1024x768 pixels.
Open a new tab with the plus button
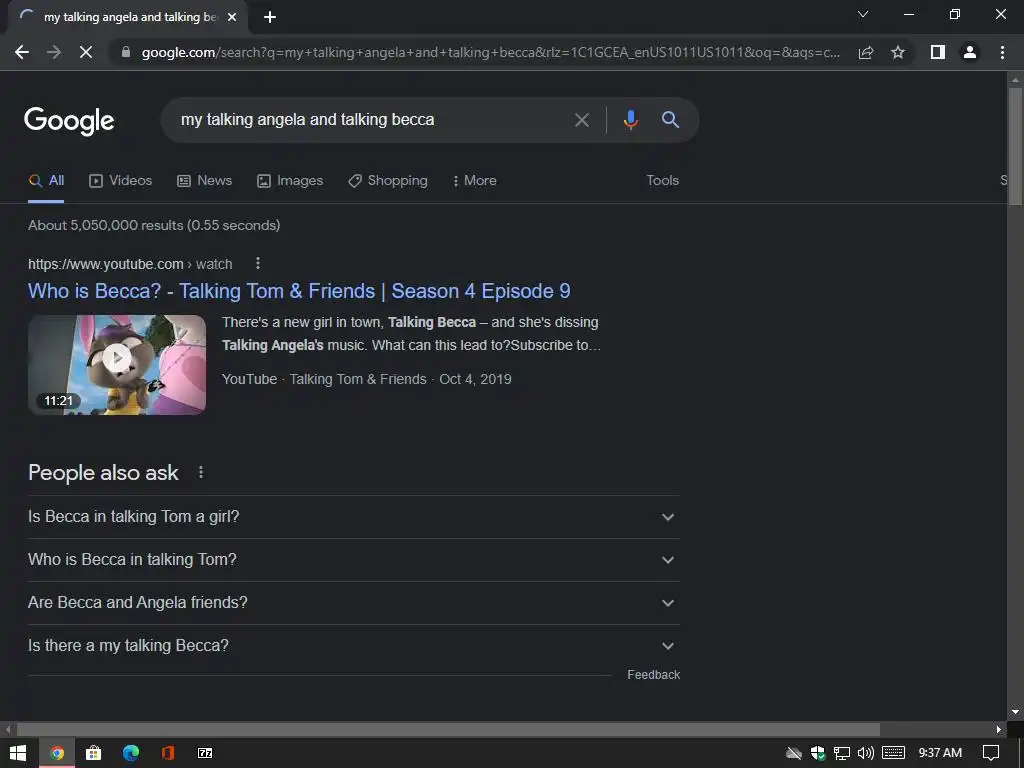(x=270, y=17)
